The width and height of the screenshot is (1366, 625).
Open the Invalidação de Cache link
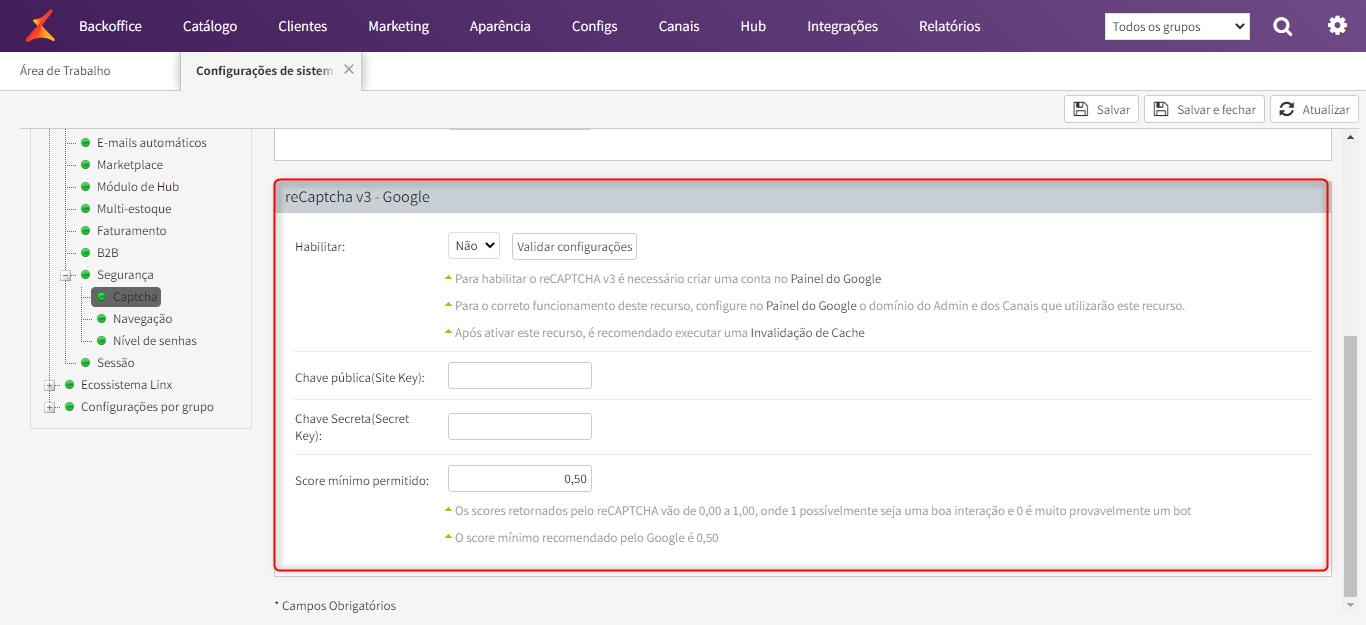coord(808,333)
